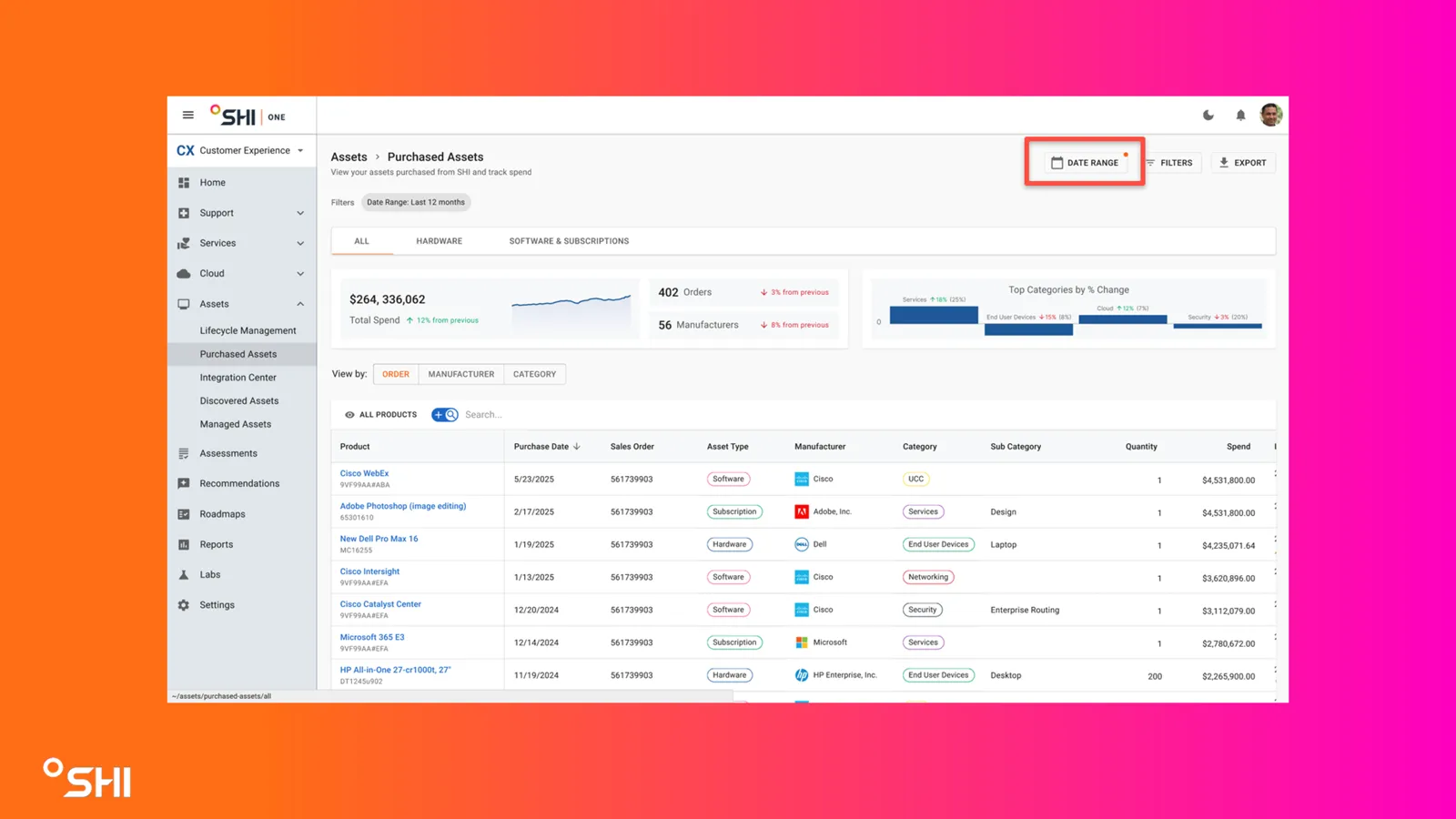Screen dimensions: 1456x819
Task: Expand the Support menu chevron
Action: [300, 213]
